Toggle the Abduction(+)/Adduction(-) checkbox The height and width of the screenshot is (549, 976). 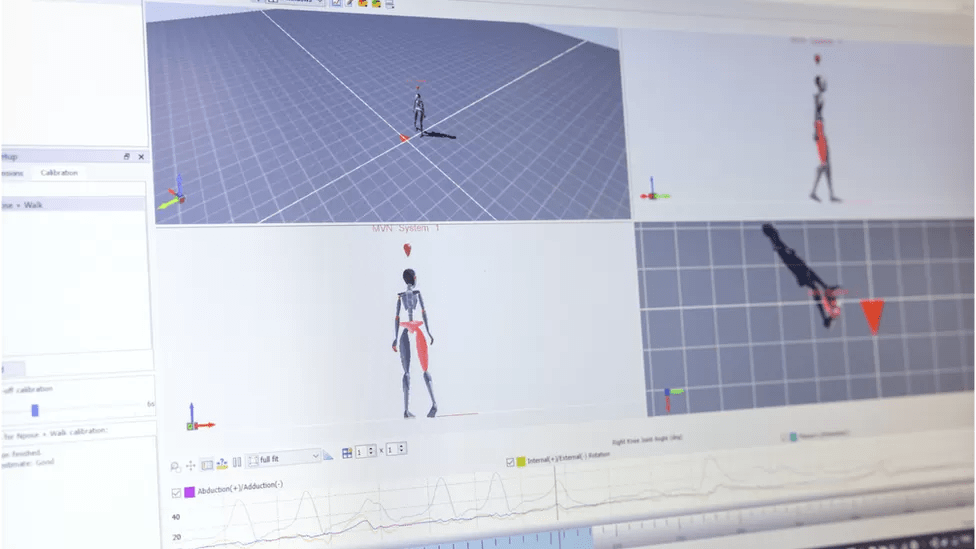pos(177,493)
